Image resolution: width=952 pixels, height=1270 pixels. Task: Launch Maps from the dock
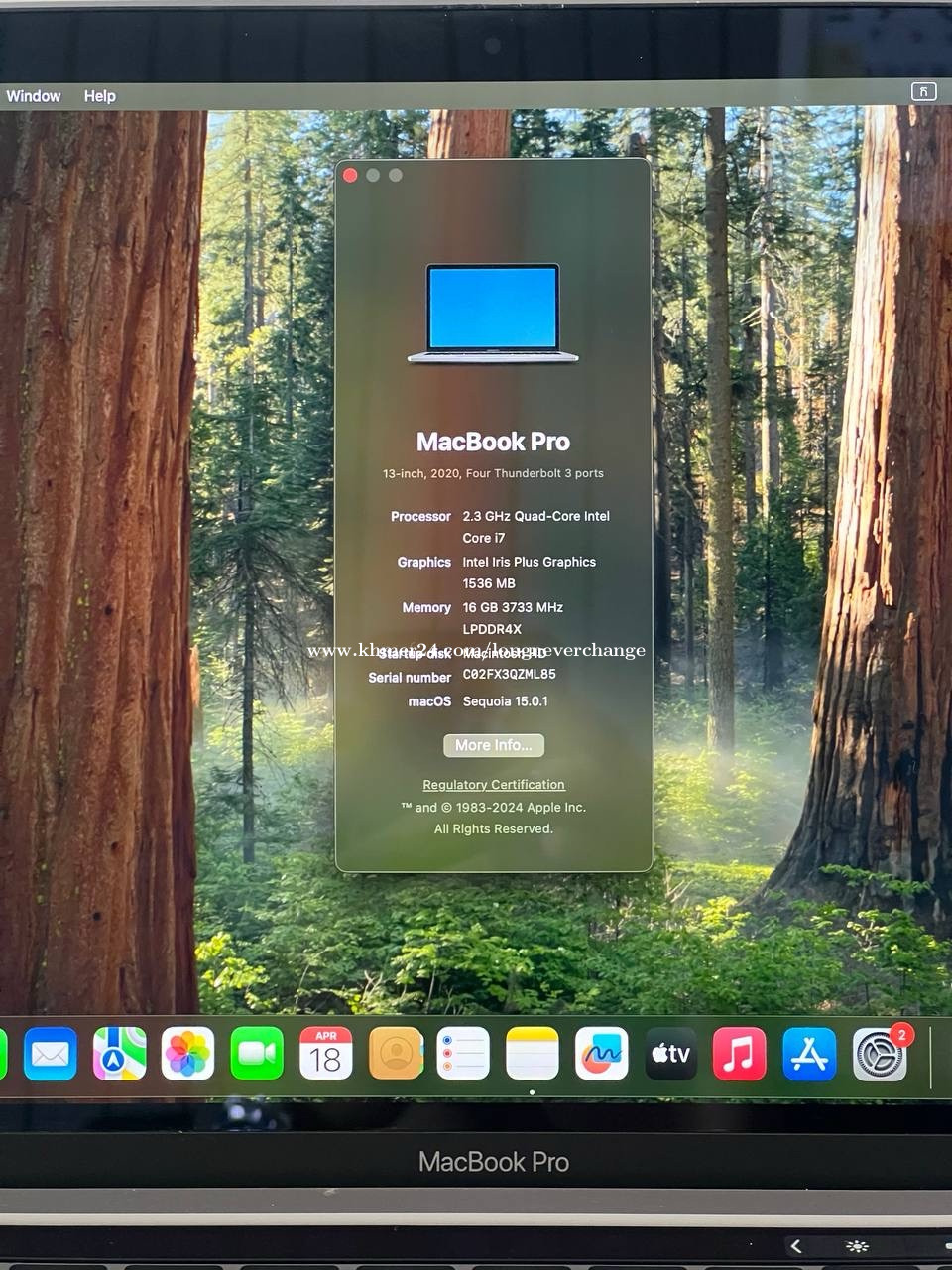click(x=119, y=1054)
